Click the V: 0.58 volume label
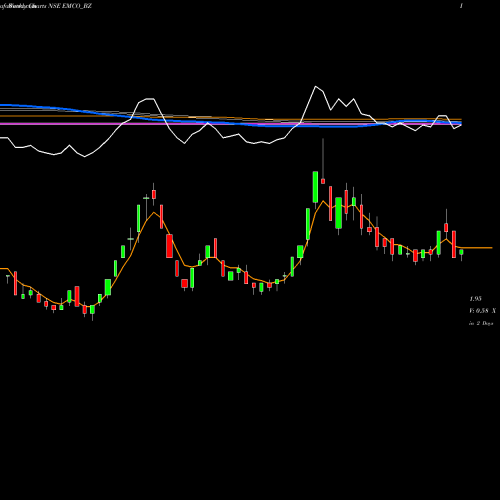The image size is (500, 500). click(x=482, y=311)
